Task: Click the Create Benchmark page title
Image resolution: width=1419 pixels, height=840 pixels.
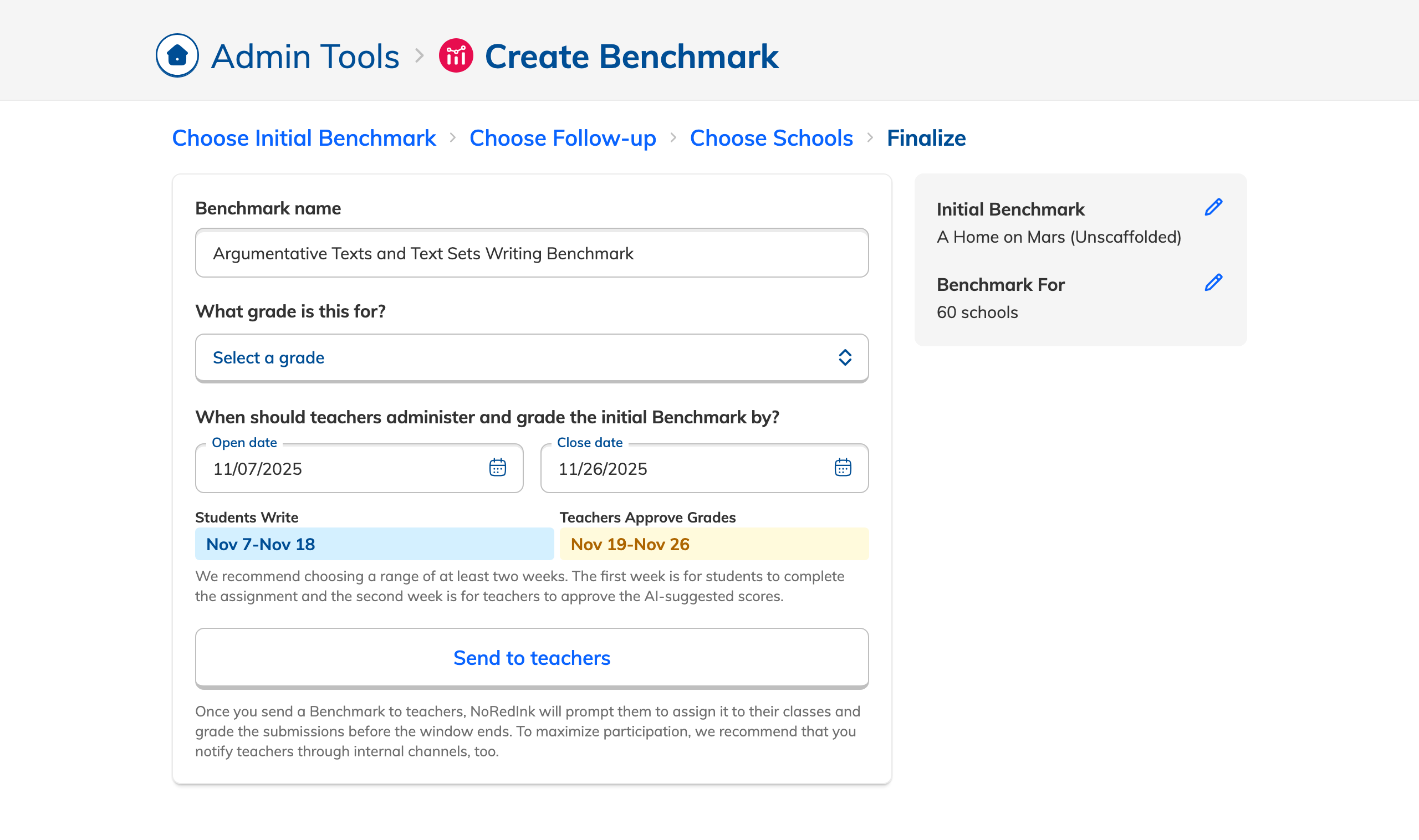Action: (x=631, y=57)
